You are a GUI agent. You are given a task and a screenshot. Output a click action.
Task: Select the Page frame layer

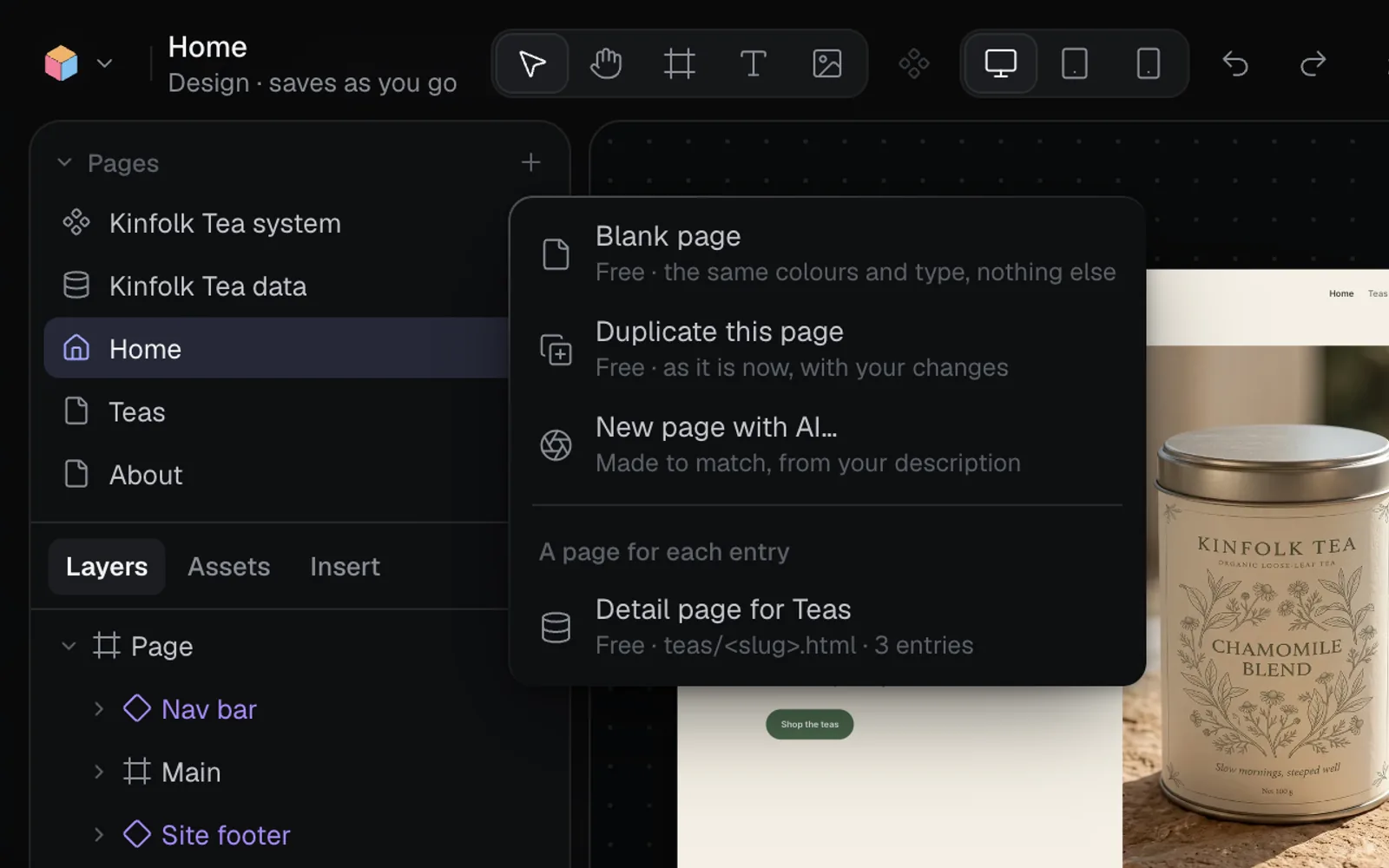161,646
